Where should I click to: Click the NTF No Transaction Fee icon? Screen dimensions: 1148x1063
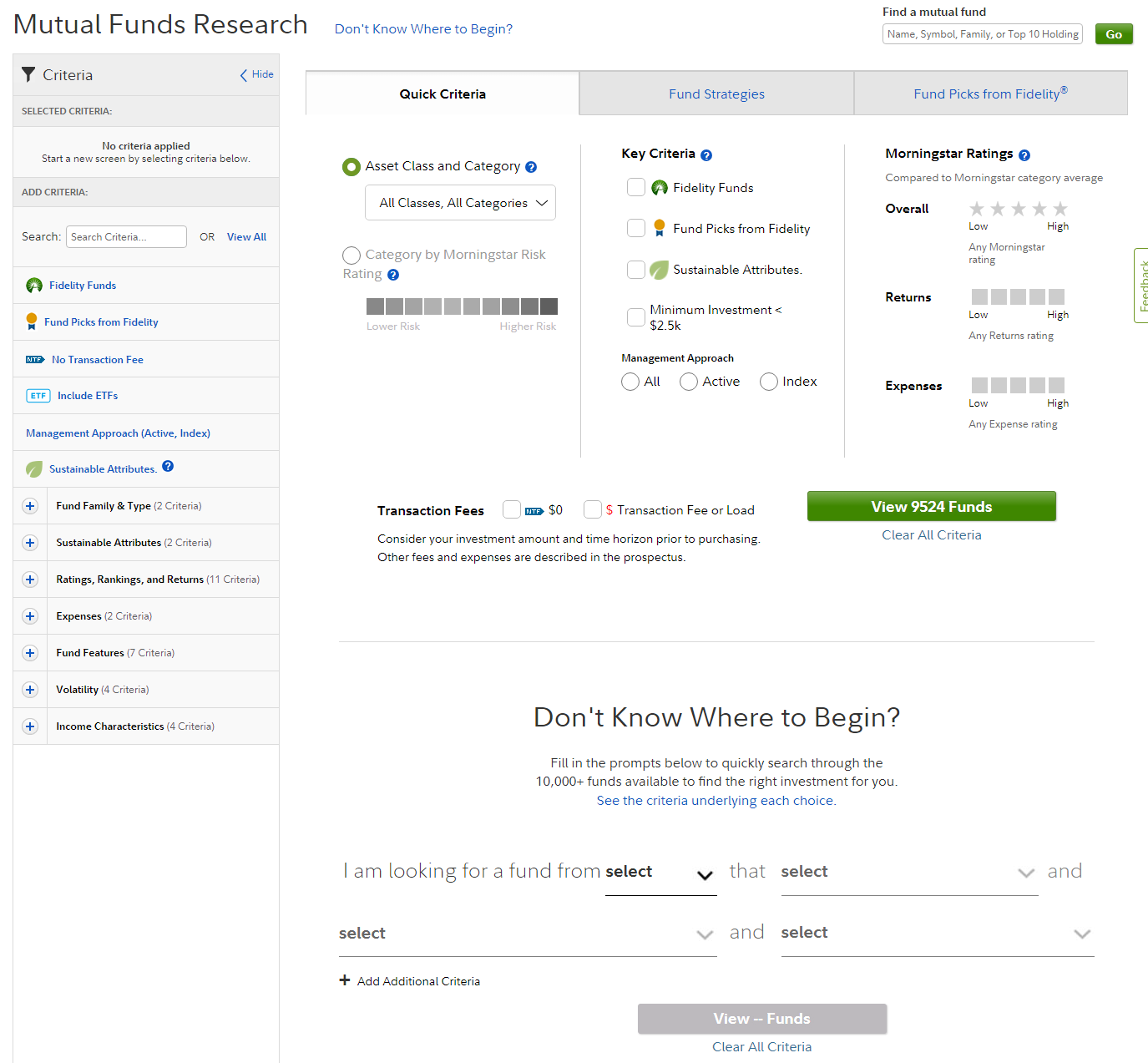click(35, 360)
